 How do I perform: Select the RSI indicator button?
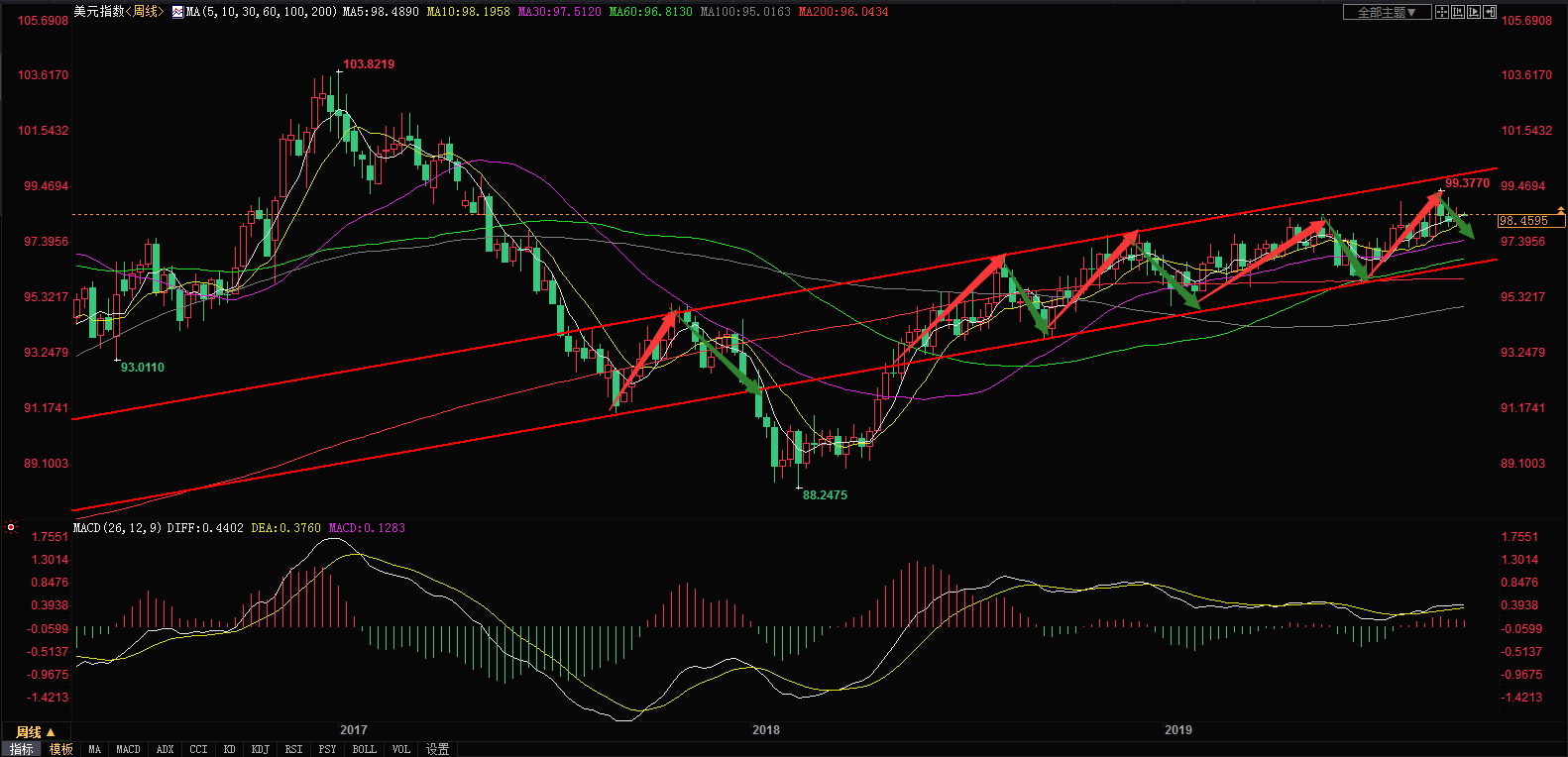point(293,749)
